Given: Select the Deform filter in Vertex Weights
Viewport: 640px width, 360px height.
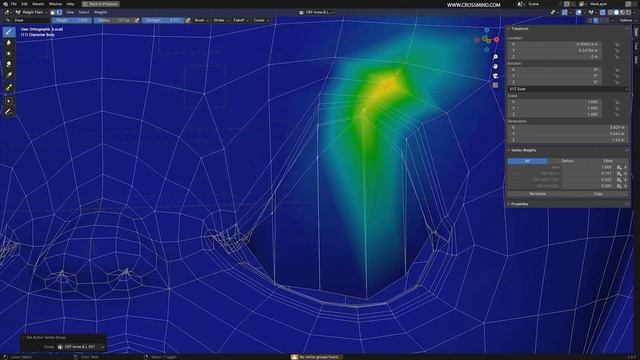Looking at the screenshot, I should [x=568, y=161].
